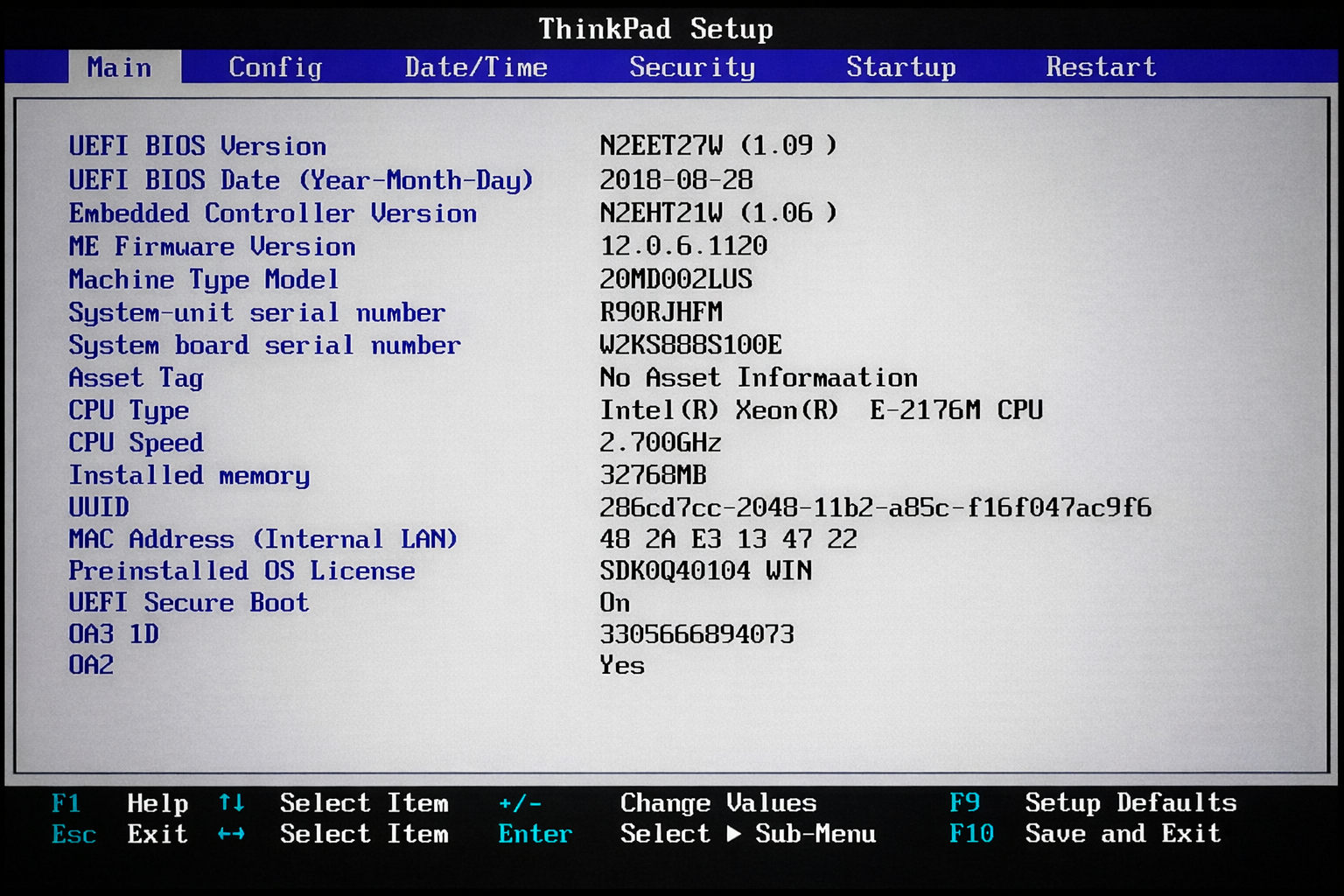Select the Main tab
This screenshot has height=896, width=1344.
(x=119, y=66)
